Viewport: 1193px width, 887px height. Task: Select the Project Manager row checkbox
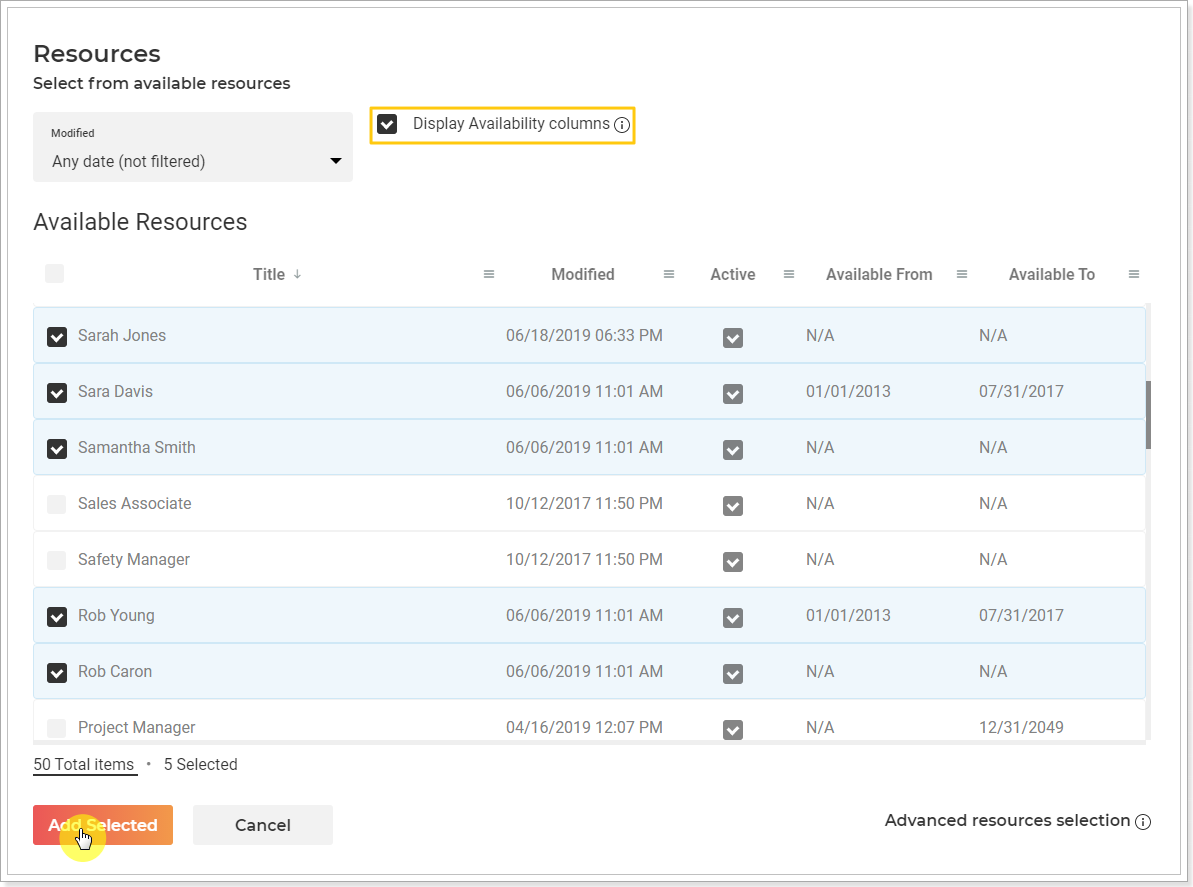57,728
